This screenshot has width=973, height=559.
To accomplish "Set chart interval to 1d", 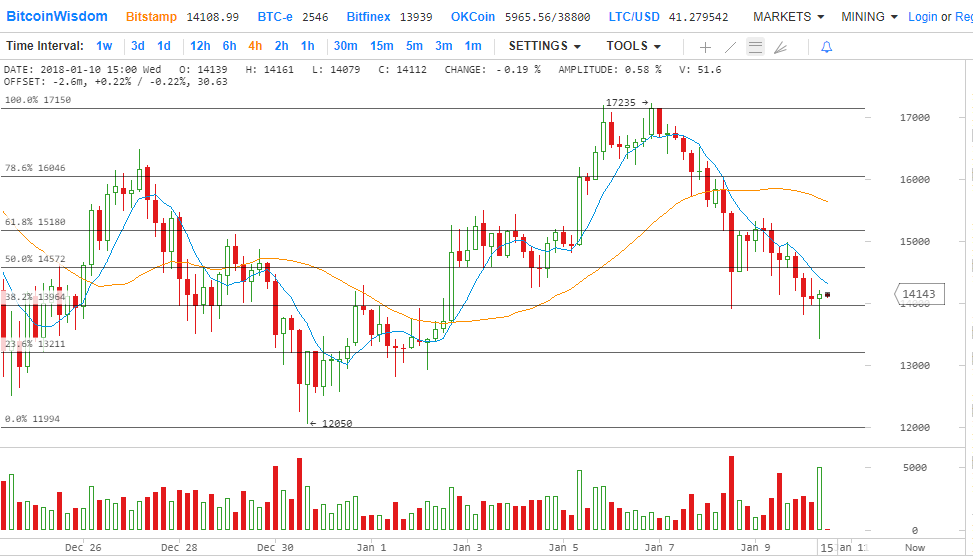I will [164, 46].
